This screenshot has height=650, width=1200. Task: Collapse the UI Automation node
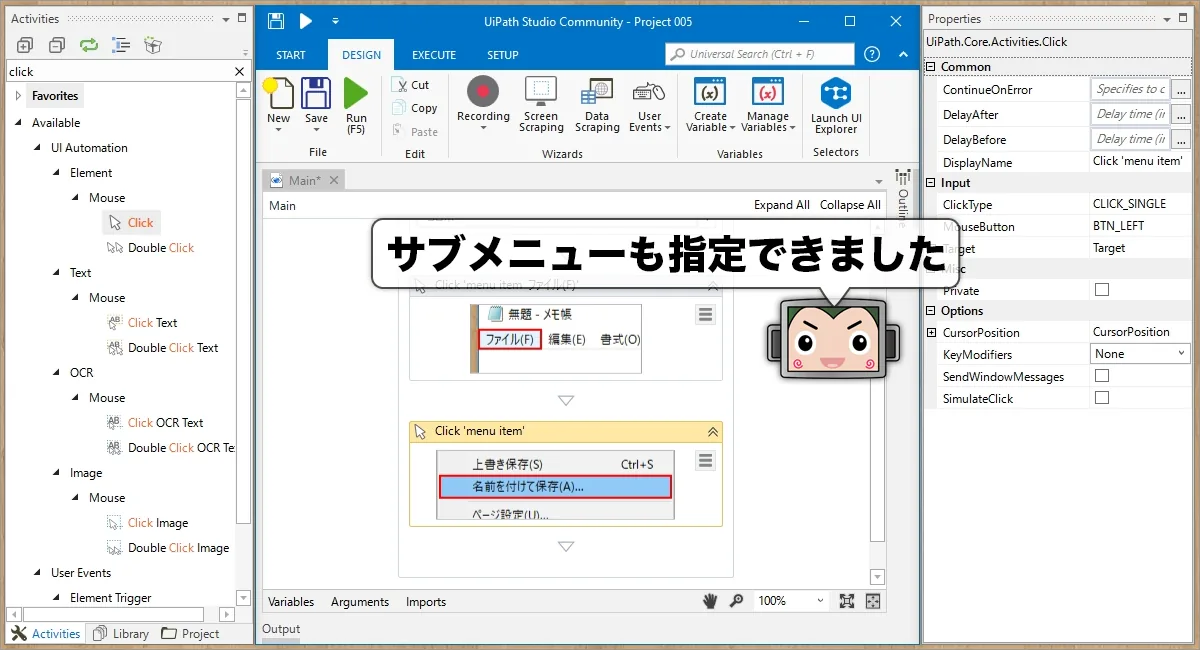(37, 148)
